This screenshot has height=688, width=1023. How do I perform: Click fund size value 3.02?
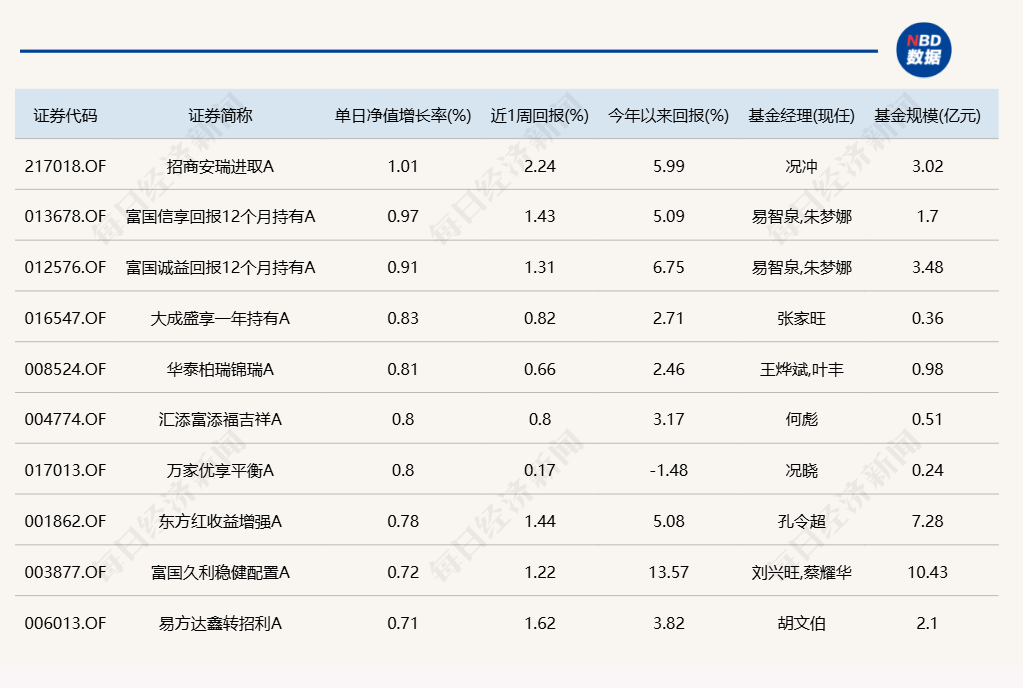pyautogui.click(x=927, y=166)
